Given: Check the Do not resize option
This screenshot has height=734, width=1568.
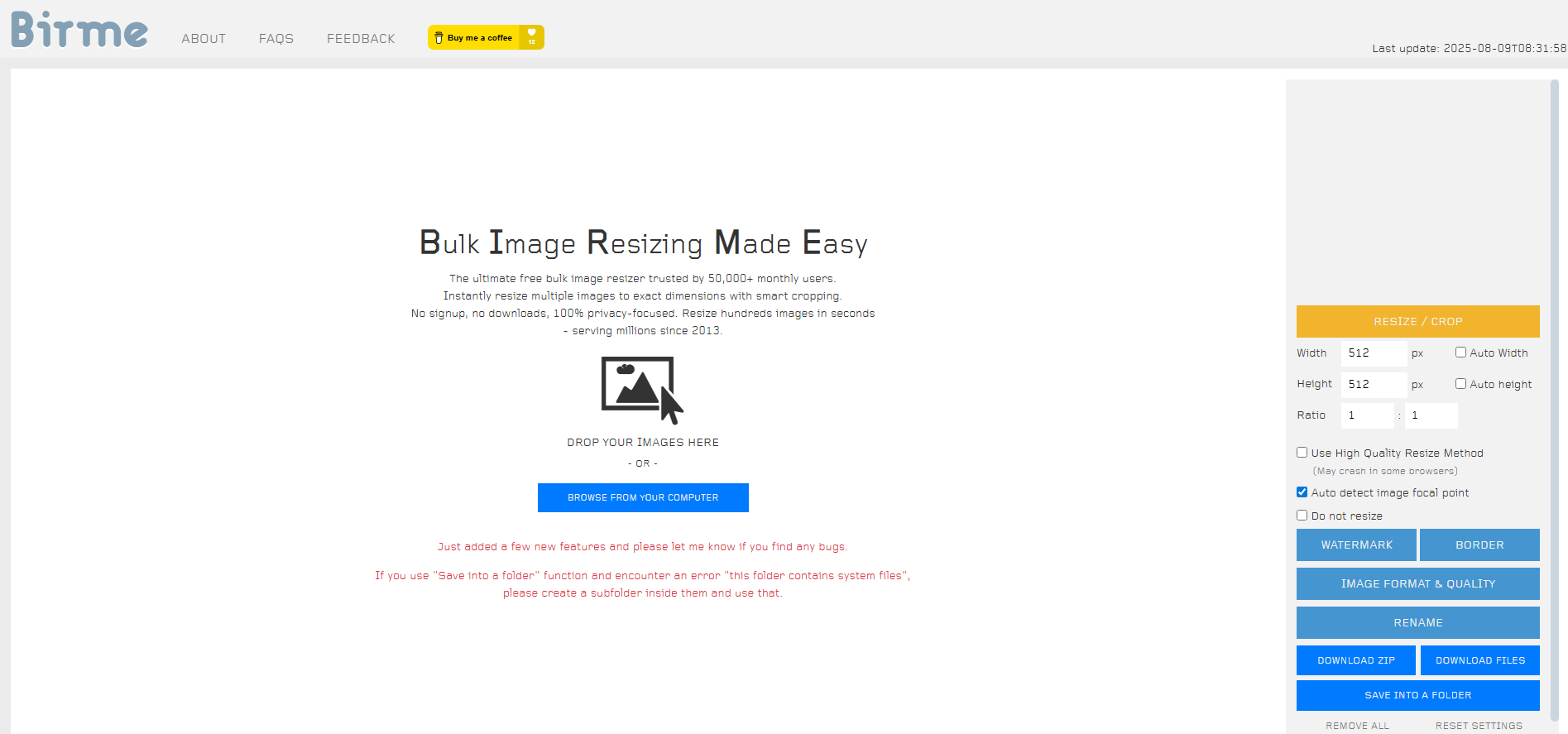Looking at the screenshot, I should [x=1302, y=516].
